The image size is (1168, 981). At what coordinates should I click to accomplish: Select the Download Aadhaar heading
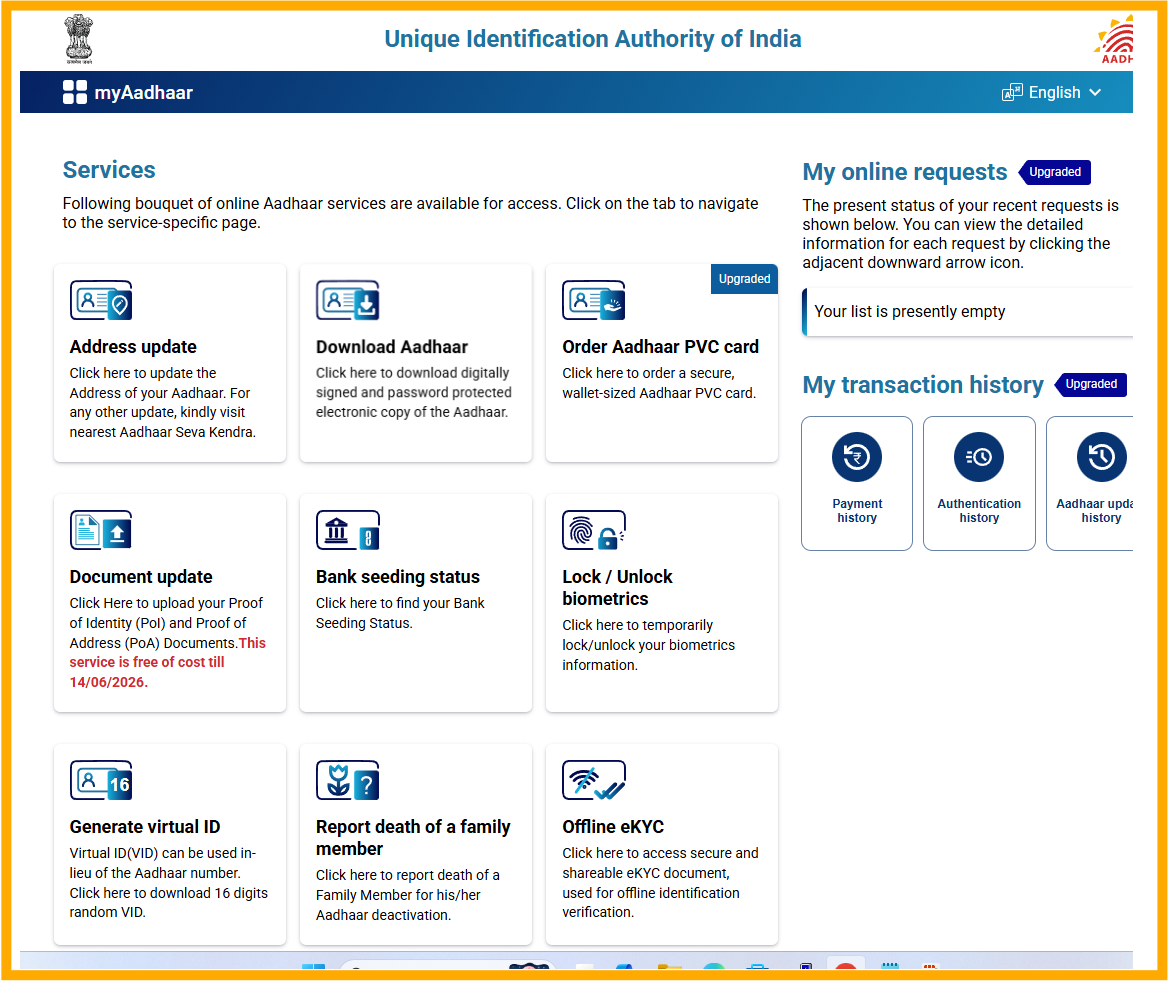[x=392, y=347]
